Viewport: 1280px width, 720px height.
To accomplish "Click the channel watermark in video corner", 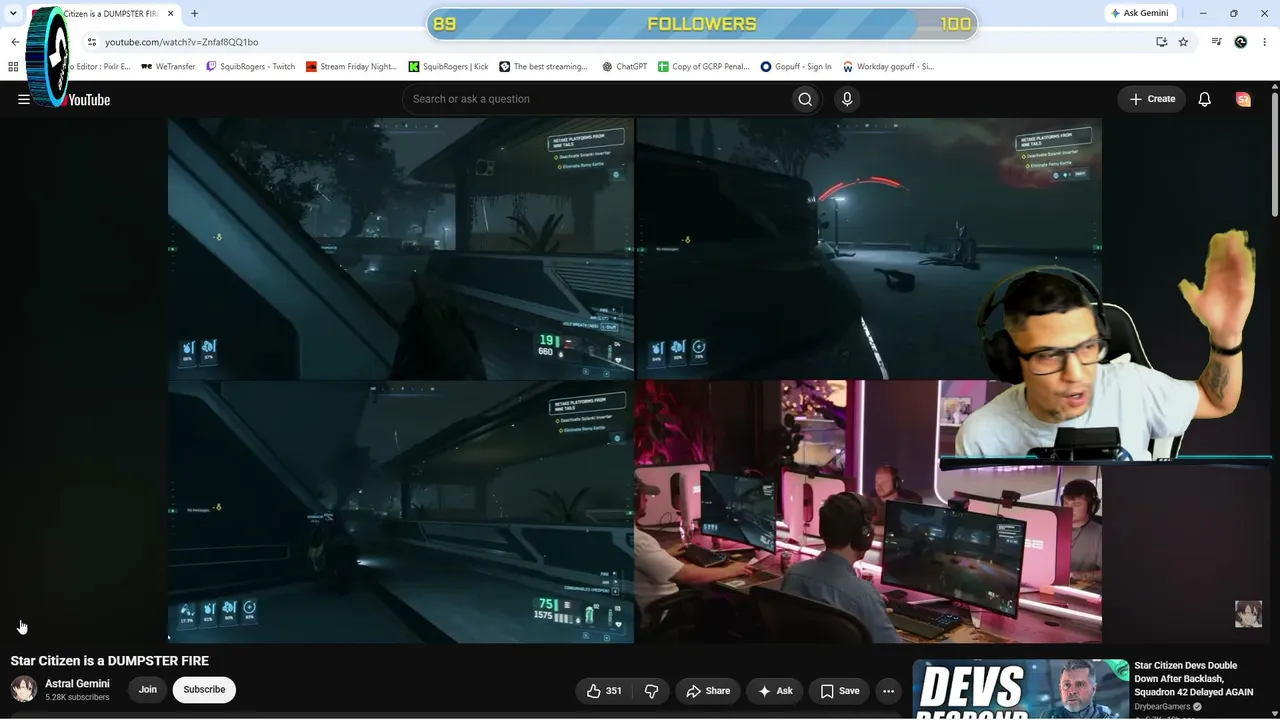I will 1248,613.
